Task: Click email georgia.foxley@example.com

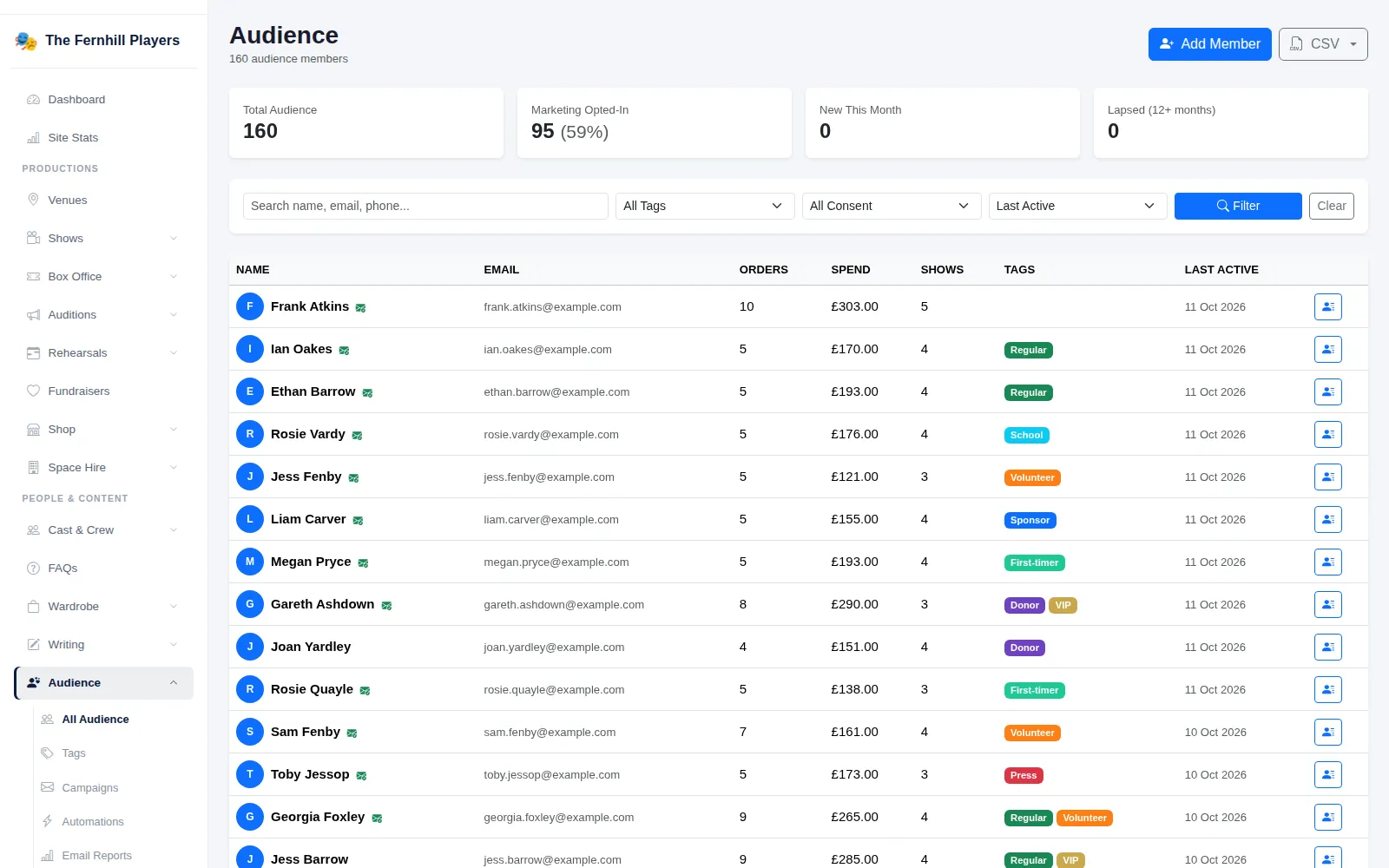Action: pyautogui.click(x=558, y=817)
